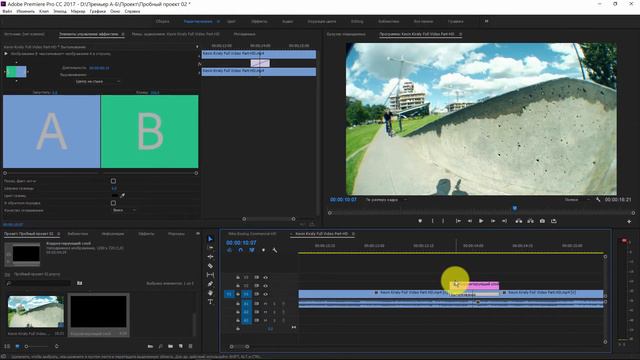Screen dimensions: 640x360
Task: Select the Track Select Forward tool
Action: pos(210,248)
